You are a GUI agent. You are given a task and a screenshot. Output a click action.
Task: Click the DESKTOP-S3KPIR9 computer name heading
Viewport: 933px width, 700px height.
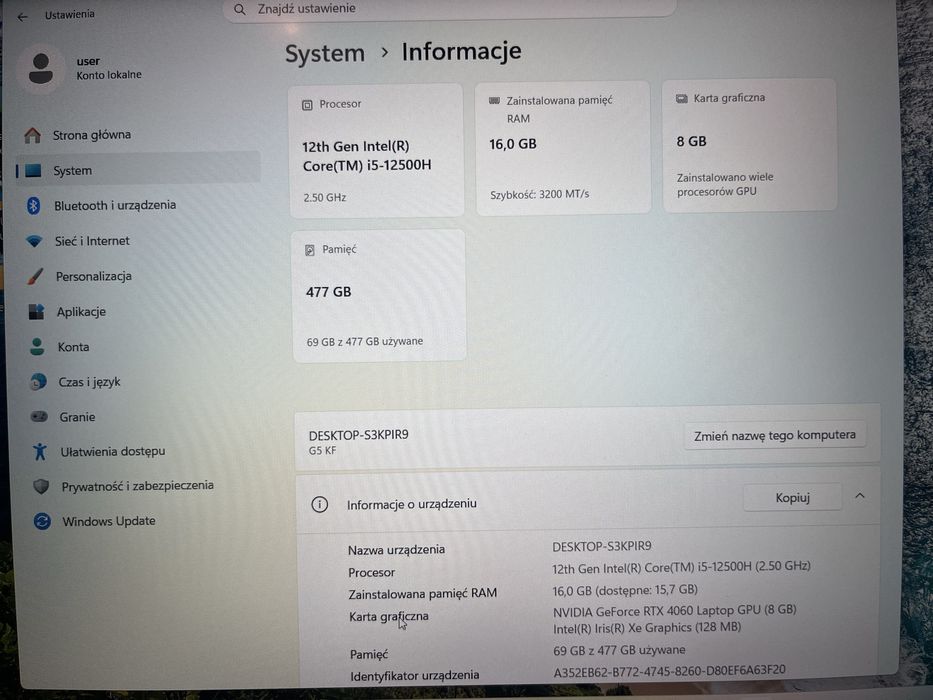359,435
